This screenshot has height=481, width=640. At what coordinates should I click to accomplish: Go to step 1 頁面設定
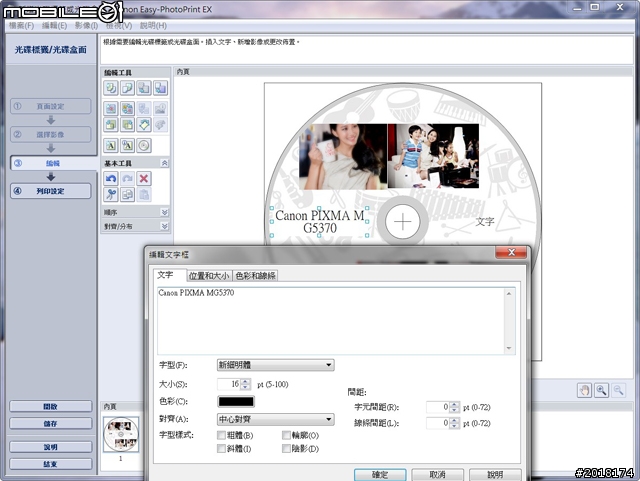point(51,106)
